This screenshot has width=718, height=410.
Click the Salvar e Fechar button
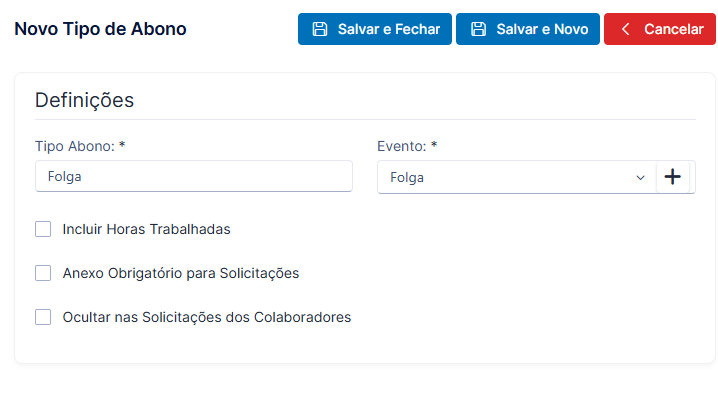click(375, 29)
